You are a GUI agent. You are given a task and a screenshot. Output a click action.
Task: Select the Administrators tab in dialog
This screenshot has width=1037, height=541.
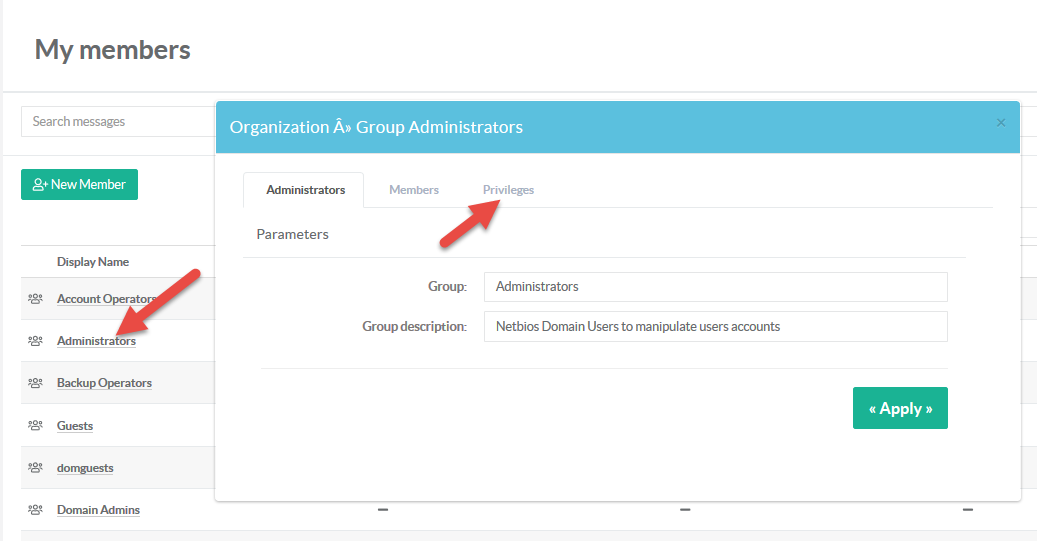click(x=305, y=190)
